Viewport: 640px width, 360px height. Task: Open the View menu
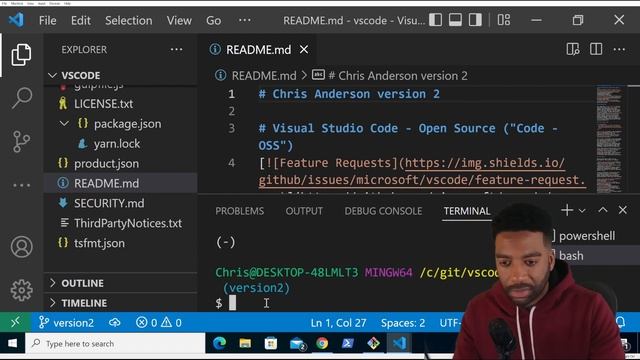coord(179,20)
